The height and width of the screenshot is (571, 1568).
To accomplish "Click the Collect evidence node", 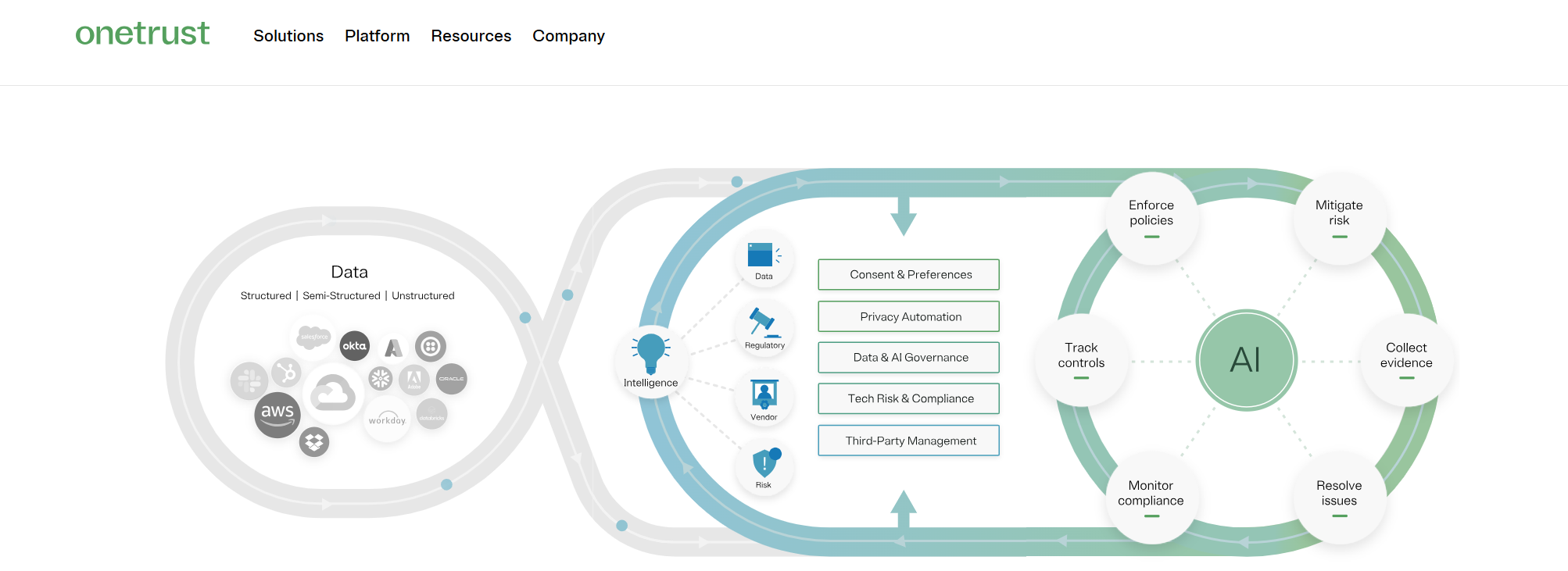I will [x=1406, y=360].
